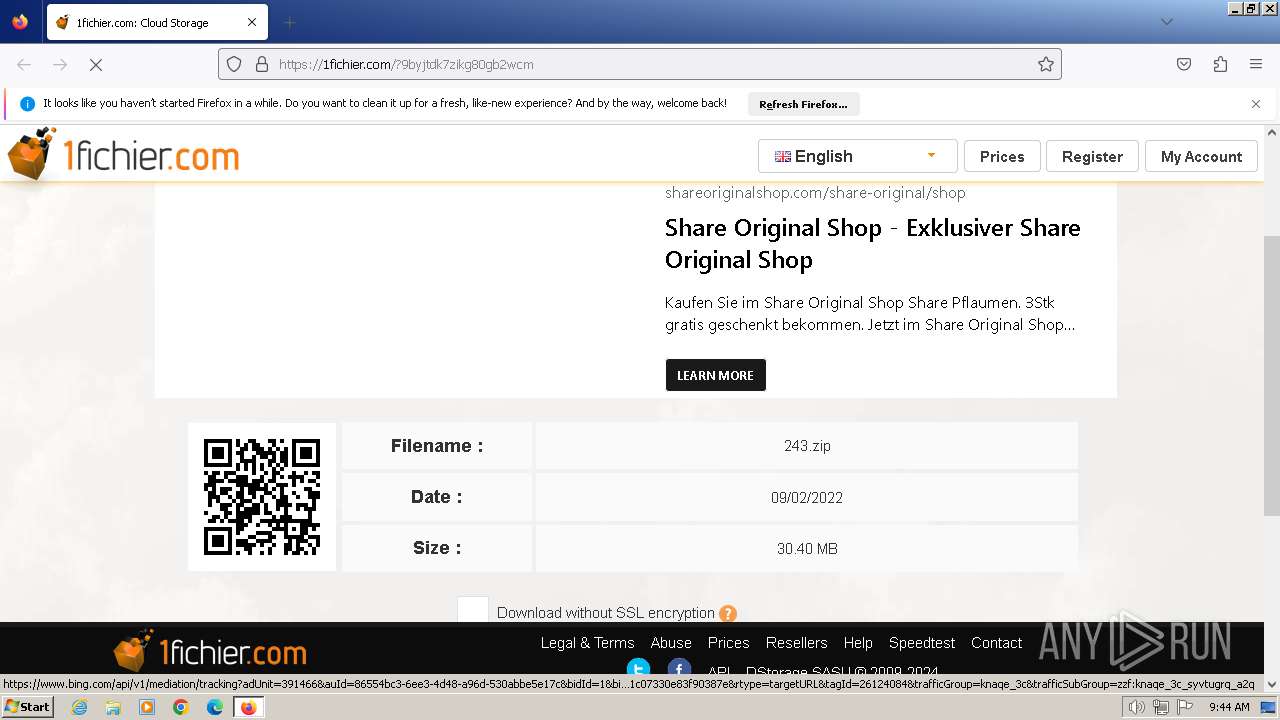Click the tracking protection shield icon
The image size is (1280, 720).
[234, 64]
